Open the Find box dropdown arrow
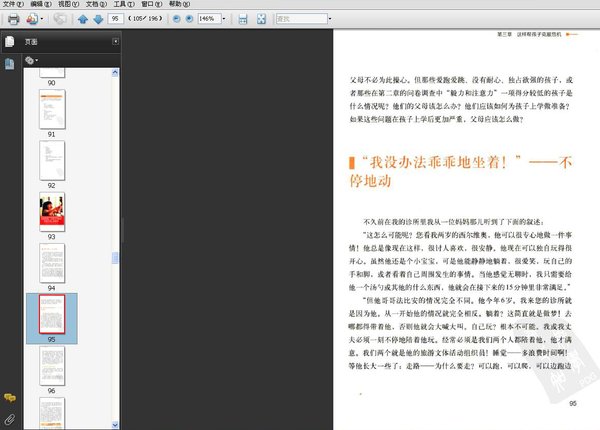This screenshot has height=430, width=600. click(x=330, y=18)
